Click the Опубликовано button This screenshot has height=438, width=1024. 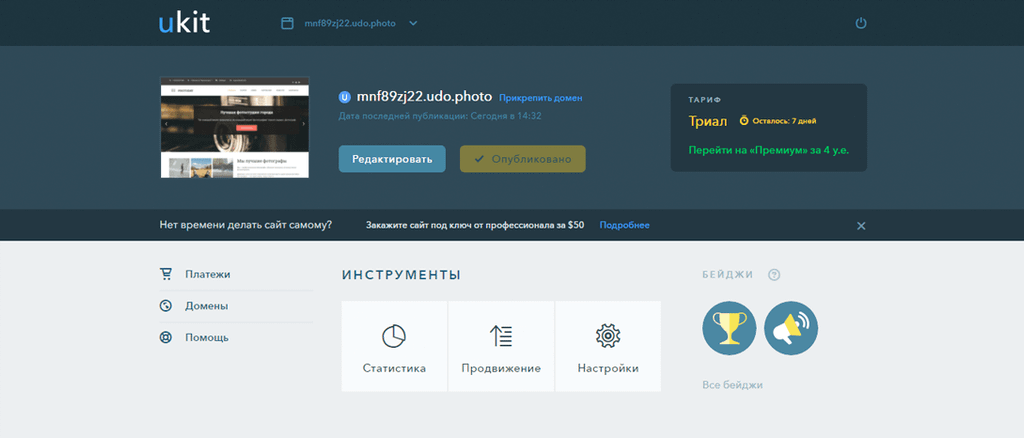coord(522,159)
